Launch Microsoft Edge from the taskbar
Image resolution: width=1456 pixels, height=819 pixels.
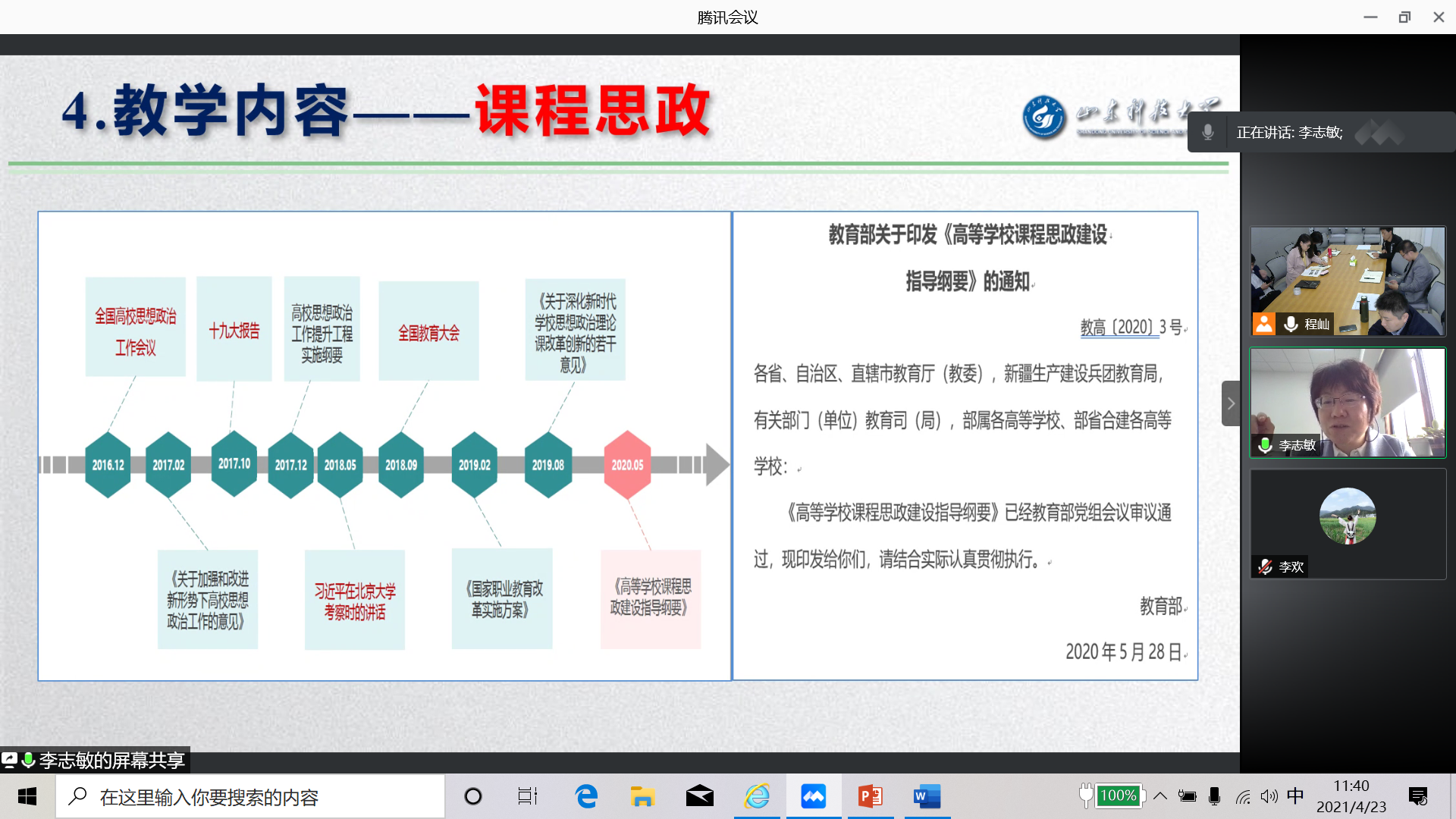[586, 796]
